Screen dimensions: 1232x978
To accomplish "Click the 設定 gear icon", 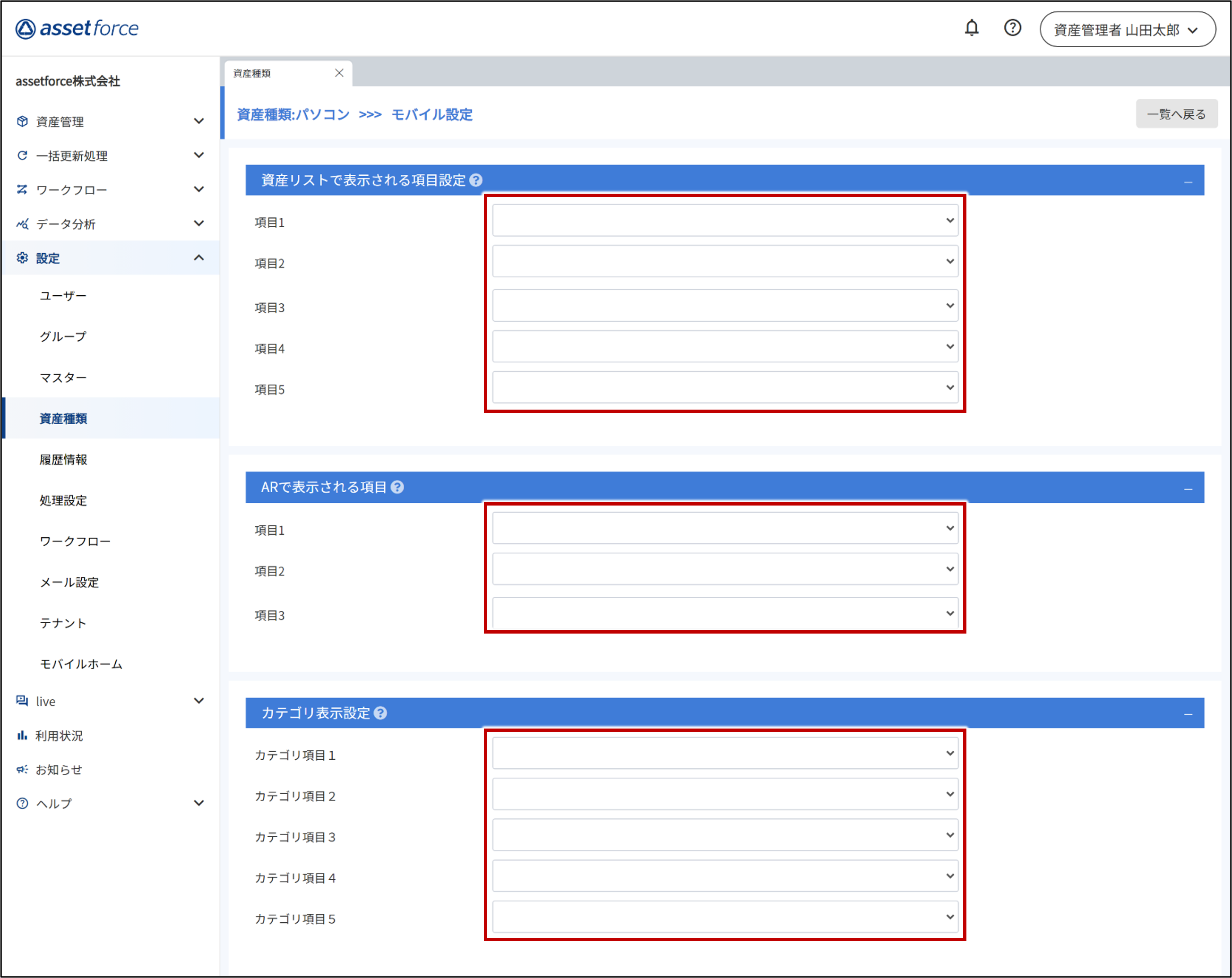I will 22,257.
